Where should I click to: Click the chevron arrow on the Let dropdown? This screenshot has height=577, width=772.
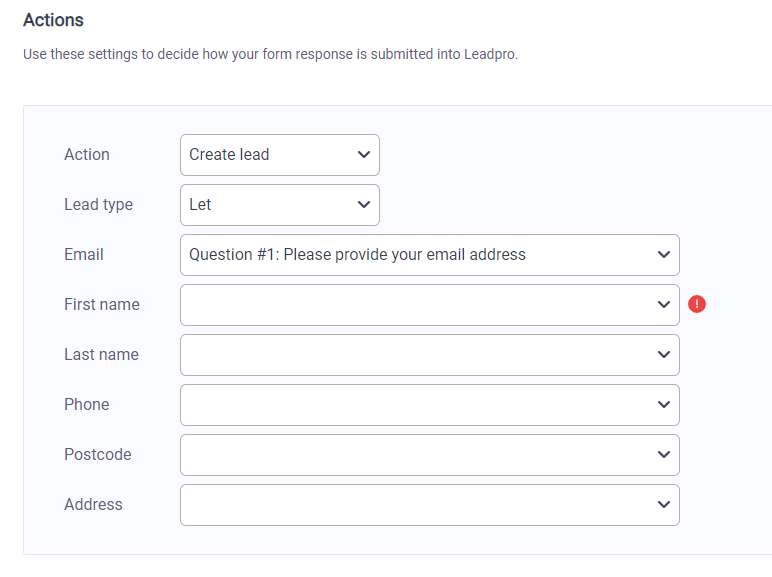tap(363, 205)
